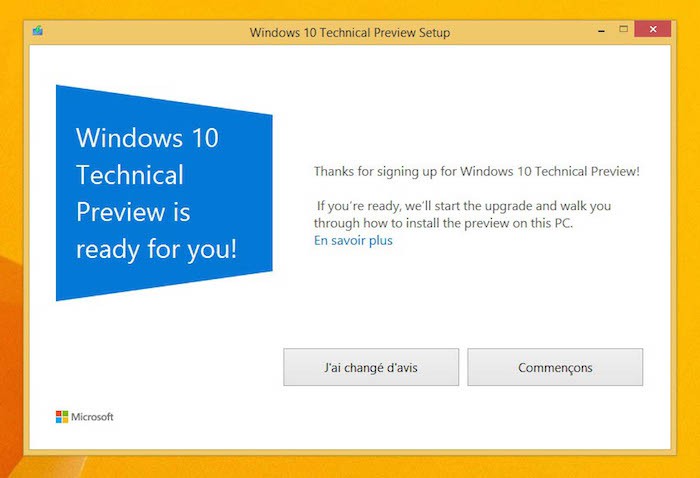Click the orange desktop wallpaper left of window
This screenshot has height=478, width=700.
click(12, 250)
